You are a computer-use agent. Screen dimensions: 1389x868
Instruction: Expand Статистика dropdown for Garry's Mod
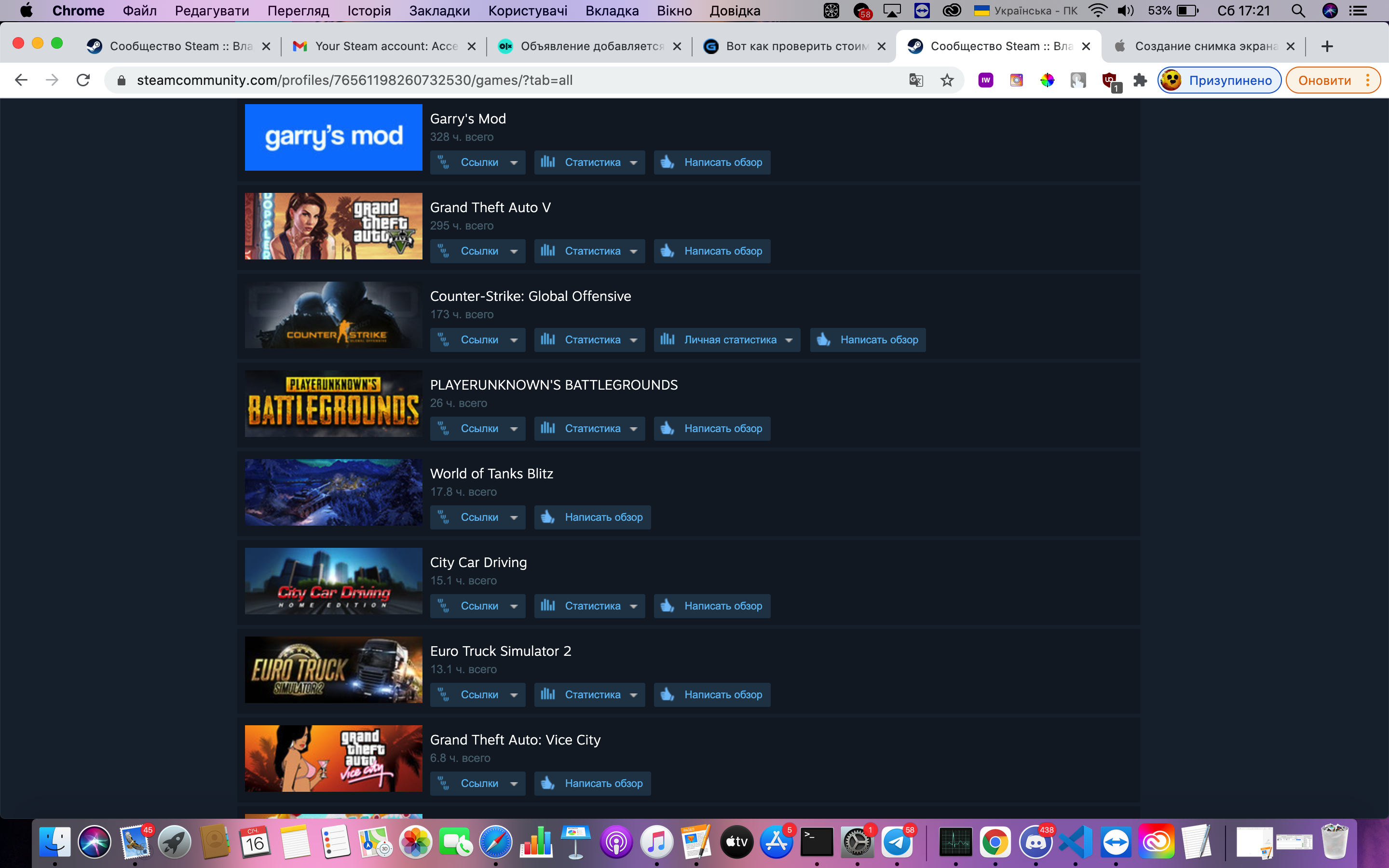coord(589,163)
